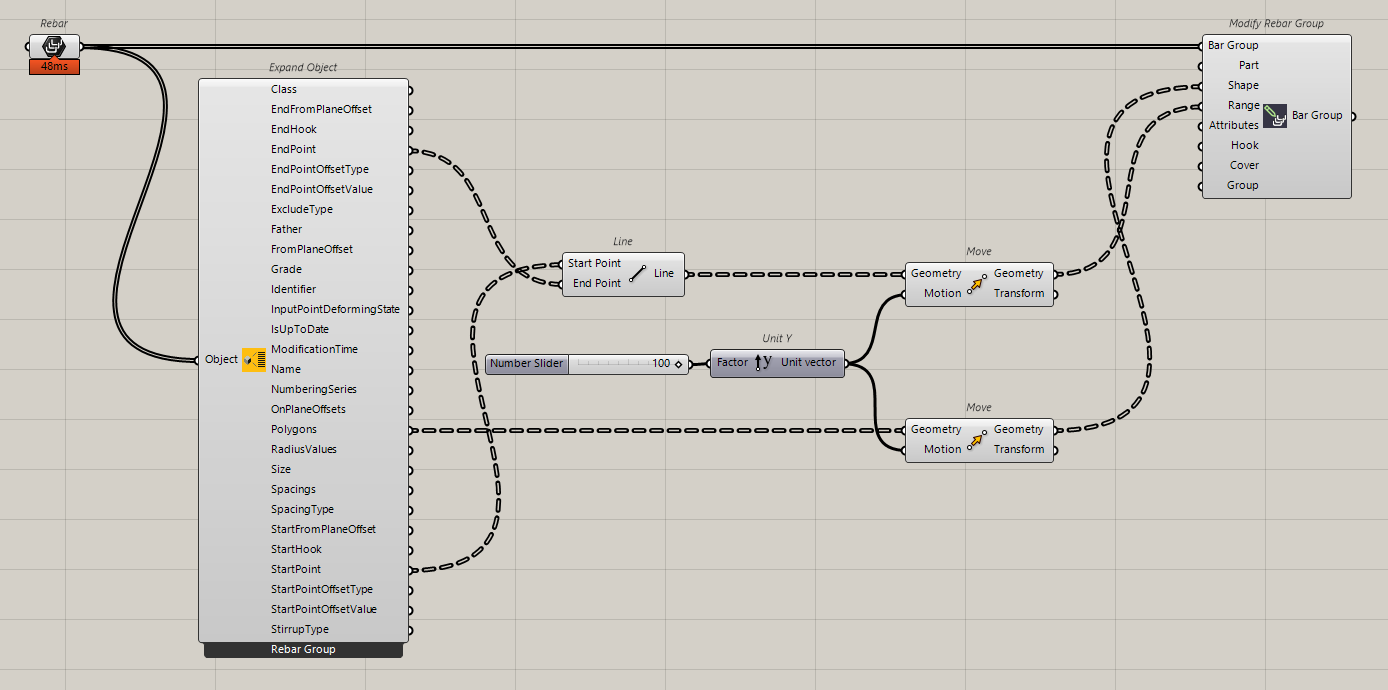Click the Line component icon
Image resolution: width=1388 pixels, height=690 pixels.
click(637, 273)
